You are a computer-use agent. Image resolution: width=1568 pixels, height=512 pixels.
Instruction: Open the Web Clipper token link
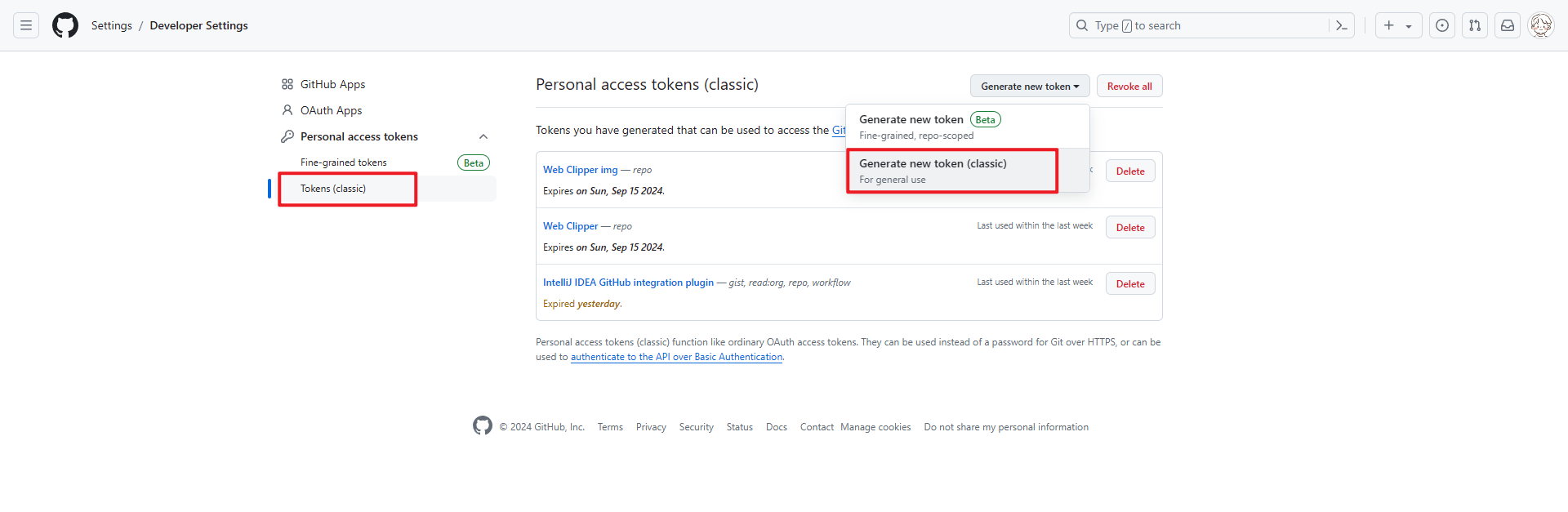(x=571, y=226)
